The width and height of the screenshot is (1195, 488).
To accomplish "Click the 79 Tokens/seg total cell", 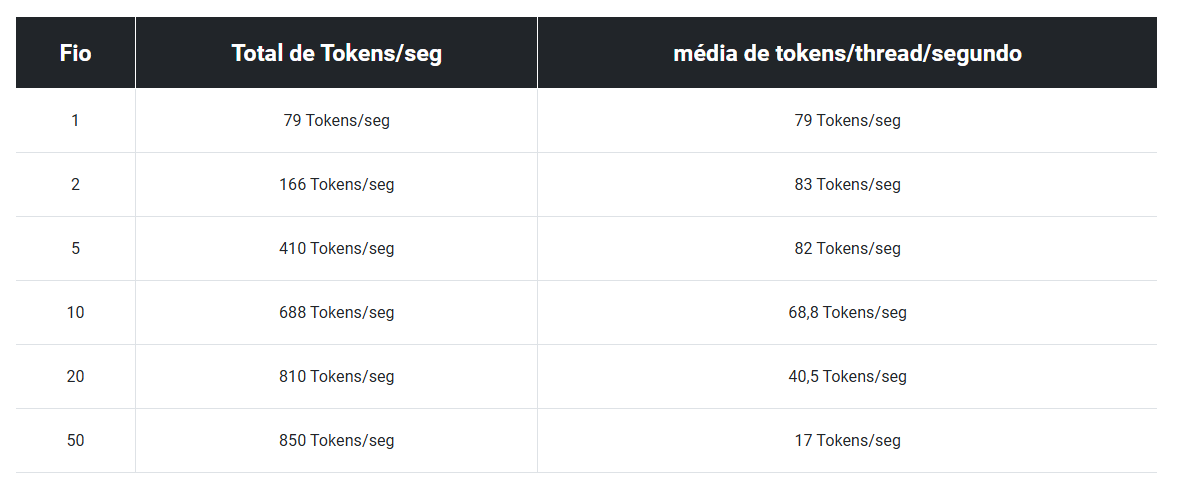I will (x=336, y=120).
